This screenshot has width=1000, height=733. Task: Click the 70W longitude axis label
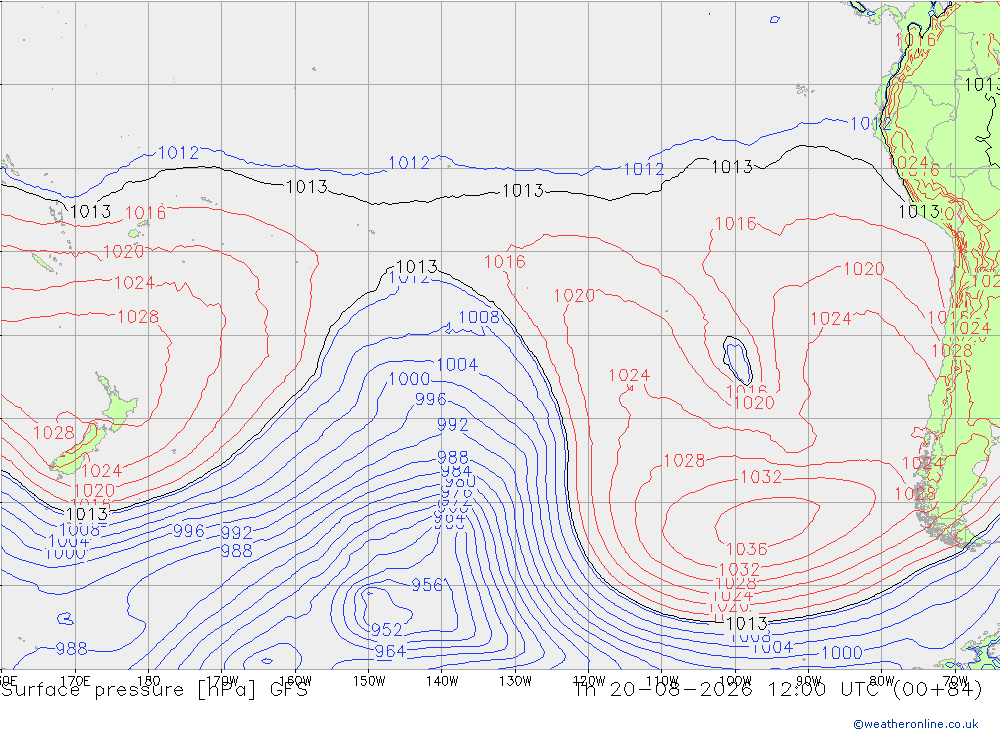955,681
